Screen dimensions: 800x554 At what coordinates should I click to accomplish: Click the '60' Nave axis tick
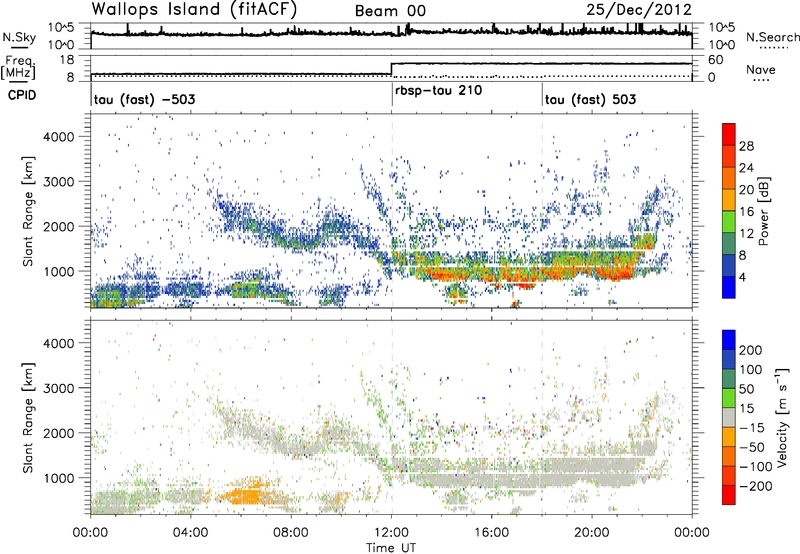[x=715, y=60]
